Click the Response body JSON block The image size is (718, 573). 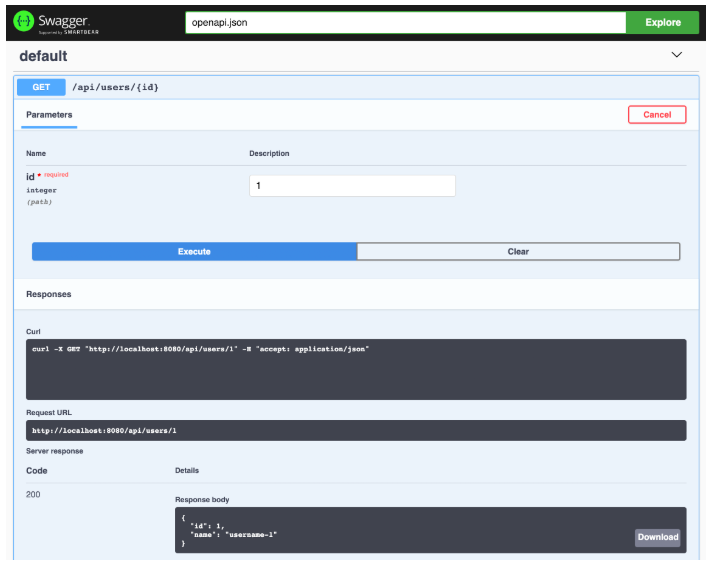tap(430, 530)
